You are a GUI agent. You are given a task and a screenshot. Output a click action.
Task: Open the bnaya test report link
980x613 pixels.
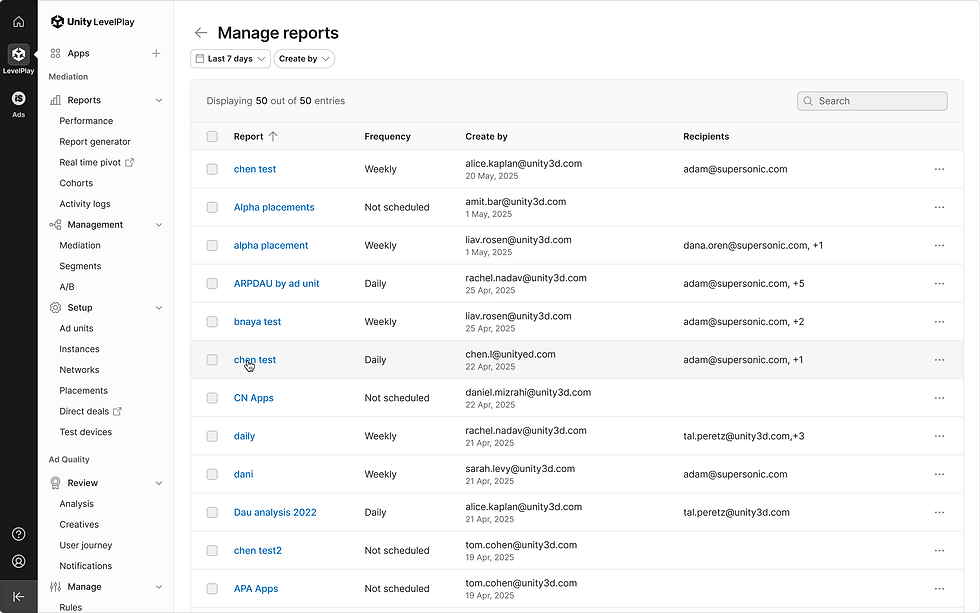tap(258, 322)
